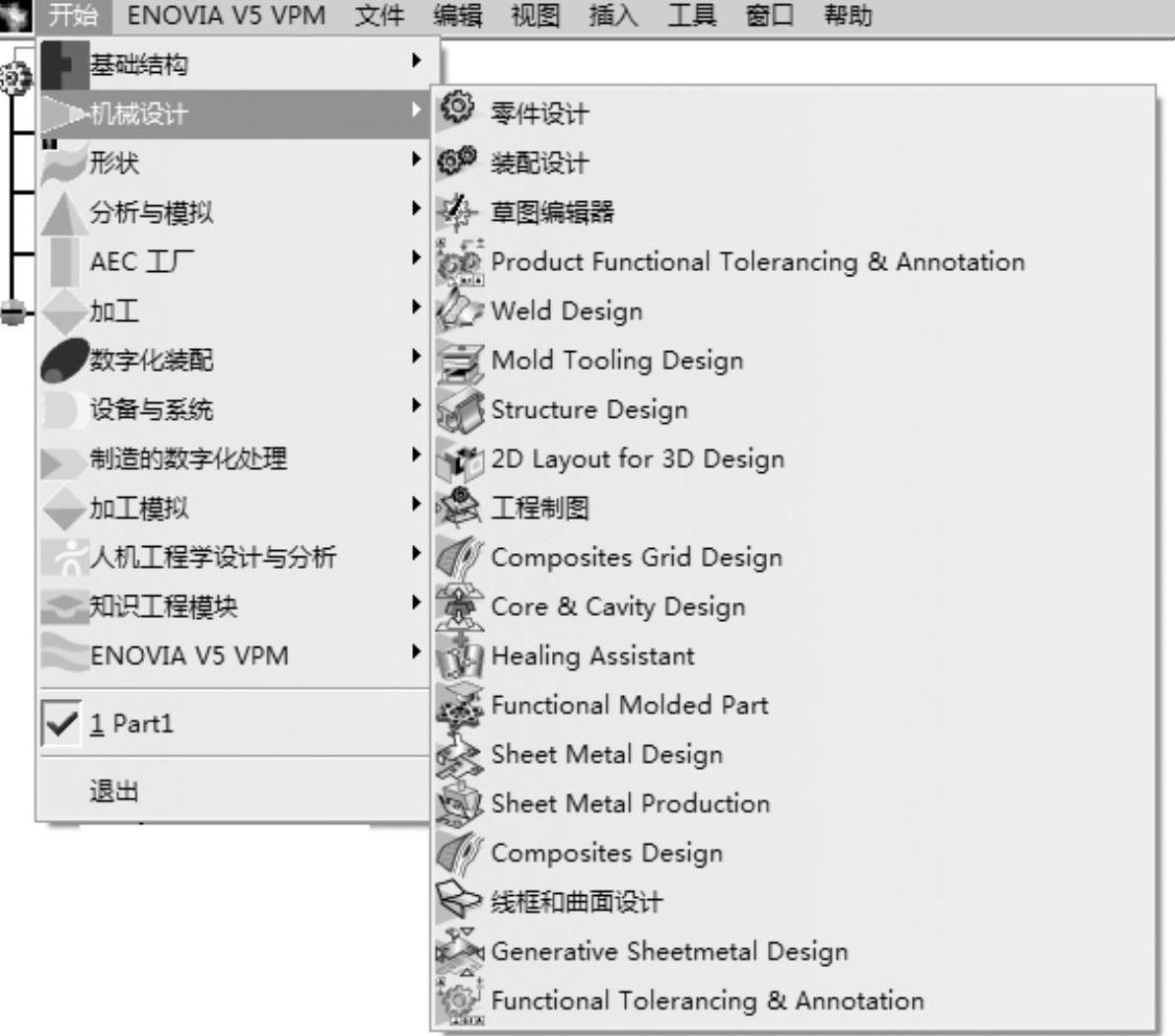Expand the 设备与系统 submenu arrow

pos(416,405)
